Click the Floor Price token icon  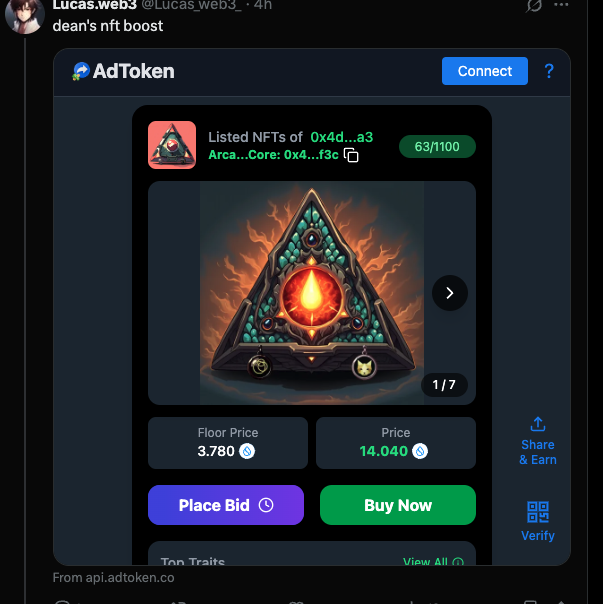[x=247, y=451]
